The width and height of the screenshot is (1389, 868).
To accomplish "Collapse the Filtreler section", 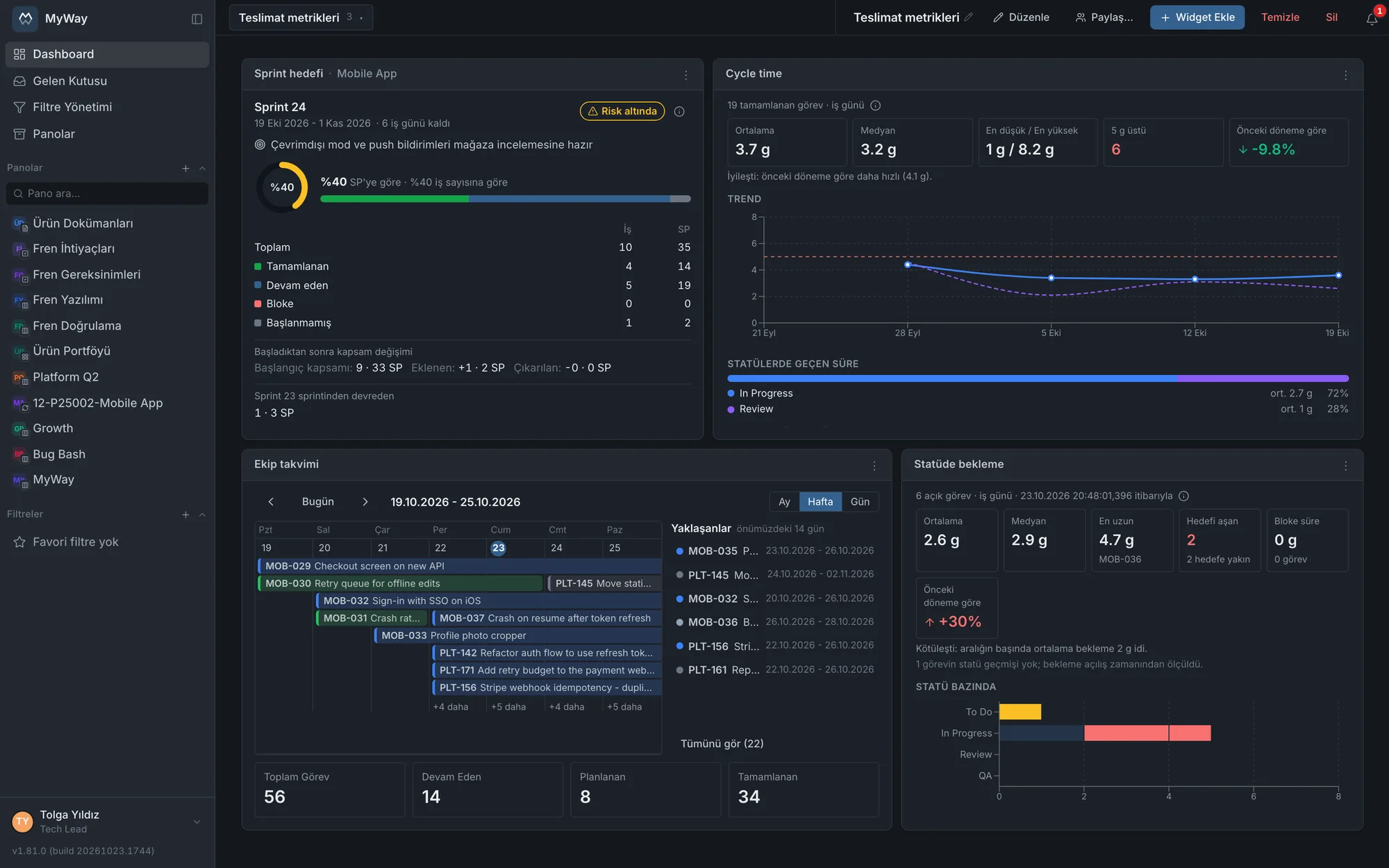I will click(202, 515).
